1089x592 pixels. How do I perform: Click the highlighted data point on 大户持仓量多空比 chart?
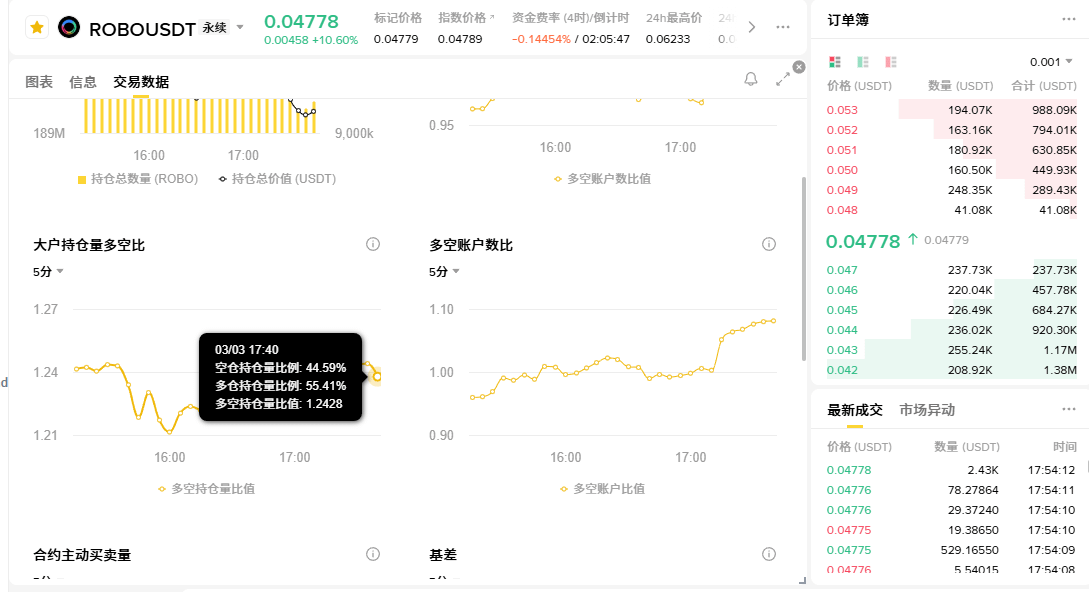coord(377,377)
